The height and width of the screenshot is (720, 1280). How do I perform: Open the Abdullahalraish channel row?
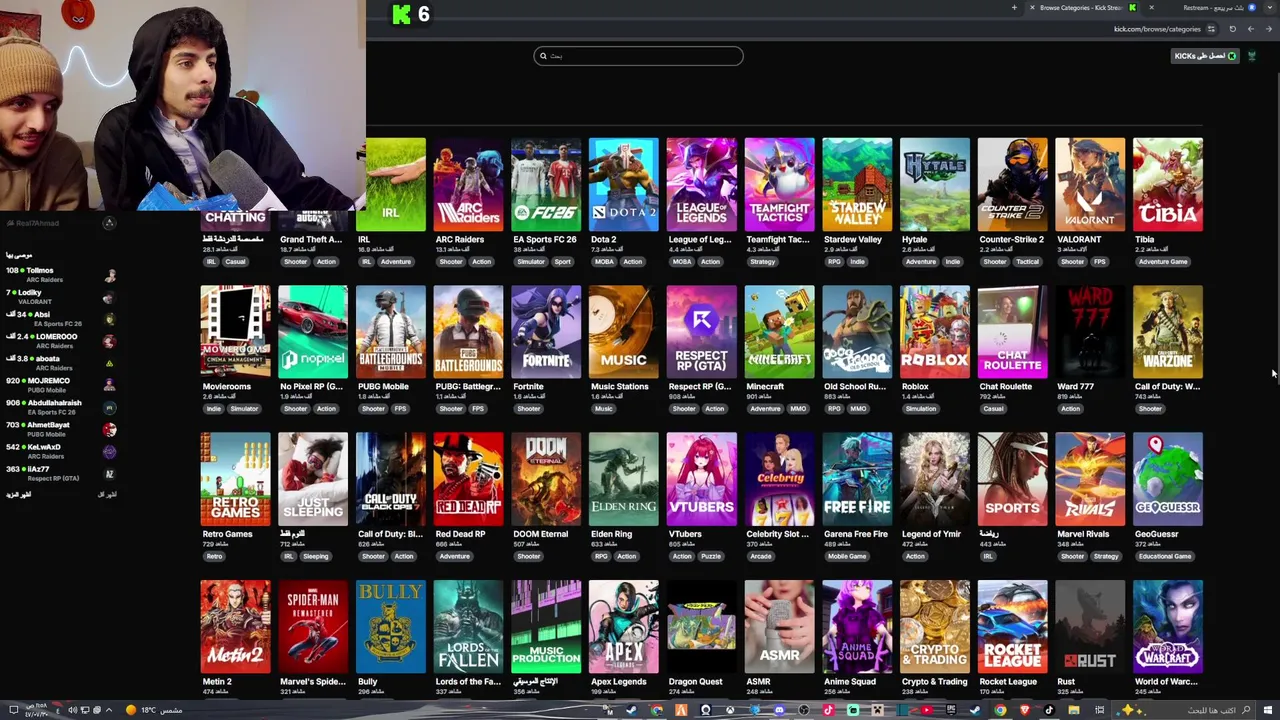click(x=60, y=407)
